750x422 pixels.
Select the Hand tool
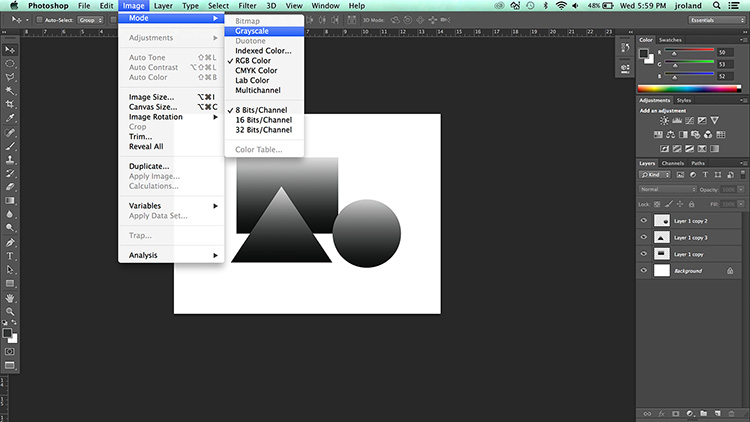point(10,298)
